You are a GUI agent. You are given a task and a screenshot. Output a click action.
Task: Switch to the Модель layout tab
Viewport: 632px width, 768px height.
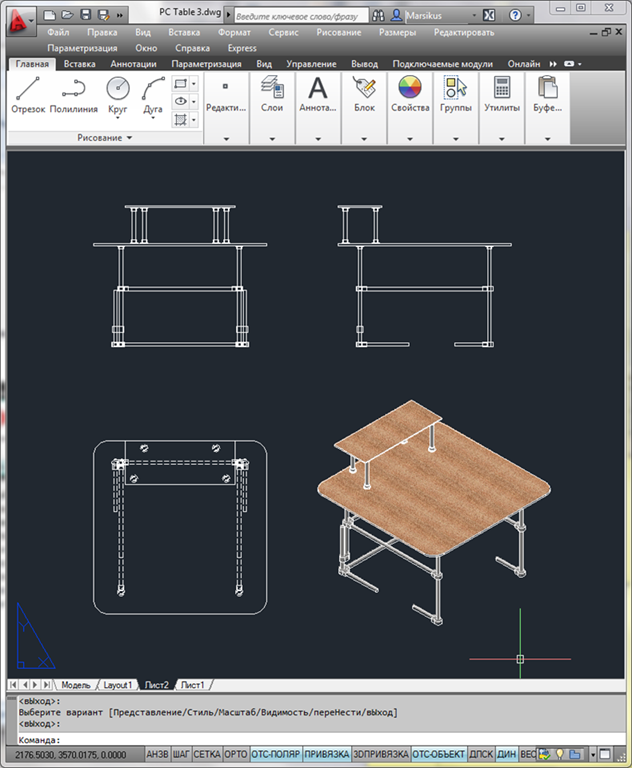pos(76,685)
